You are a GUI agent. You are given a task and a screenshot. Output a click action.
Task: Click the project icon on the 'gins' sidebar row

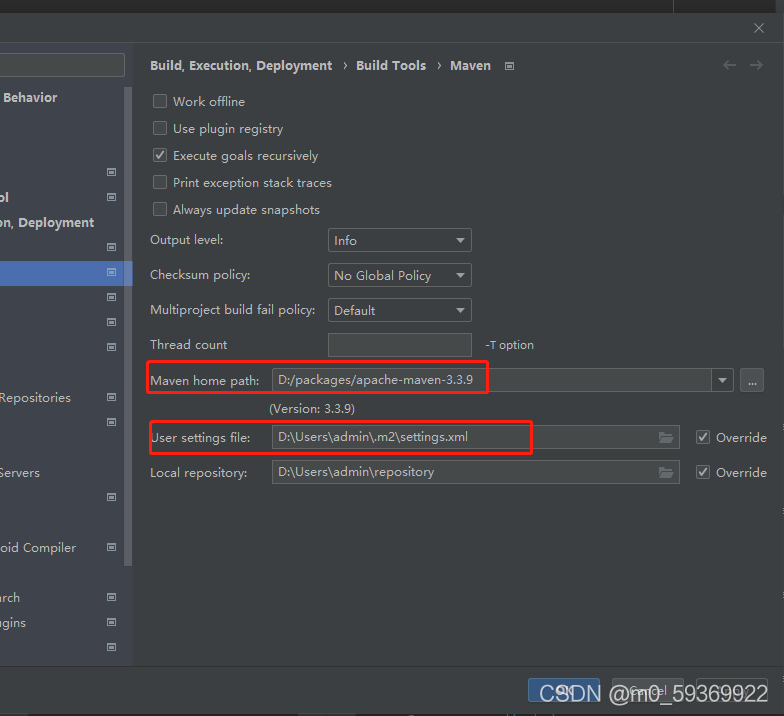(x=112, y=622)
